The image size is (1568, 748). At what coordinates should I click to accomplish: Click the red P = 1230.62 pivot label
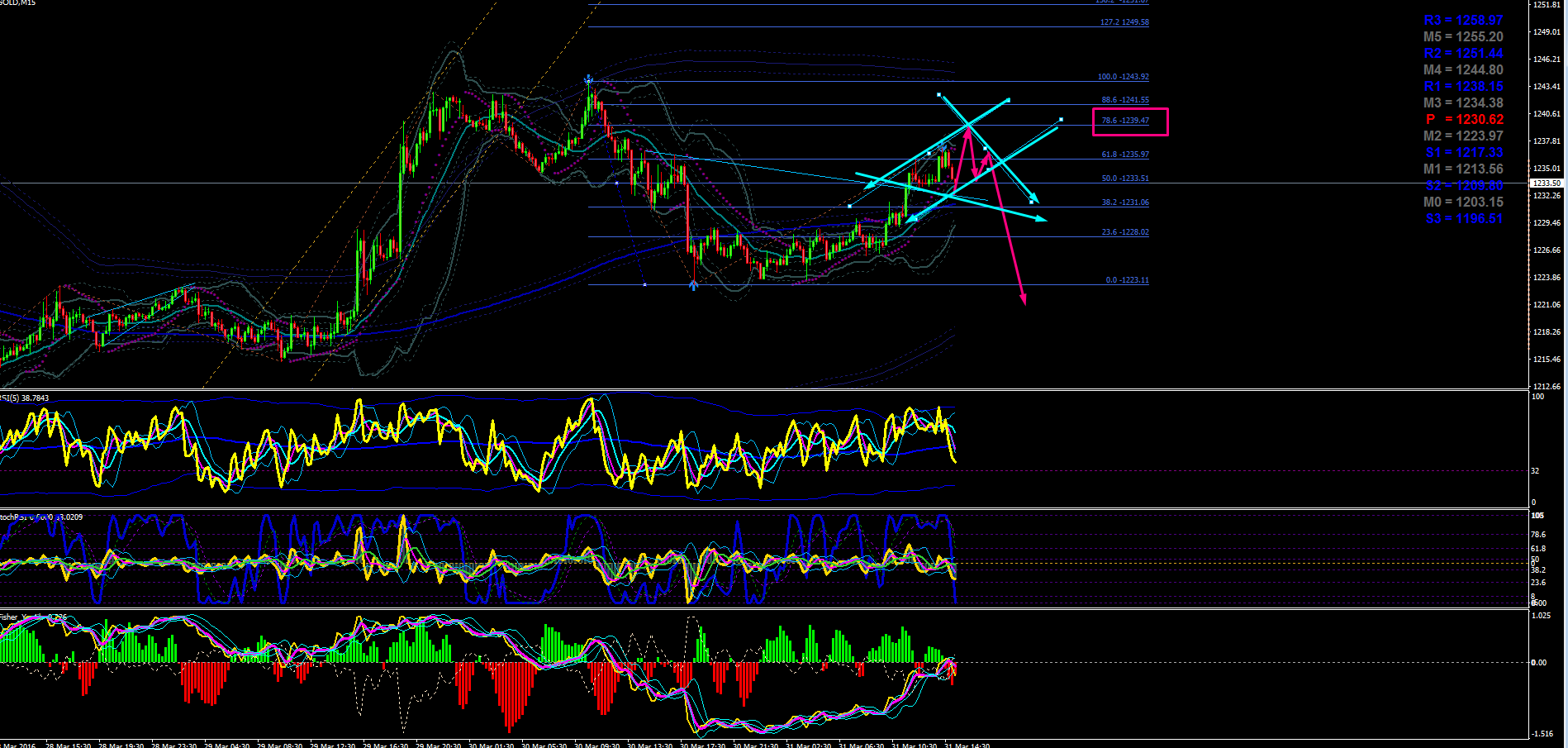tap(1465, 119)
